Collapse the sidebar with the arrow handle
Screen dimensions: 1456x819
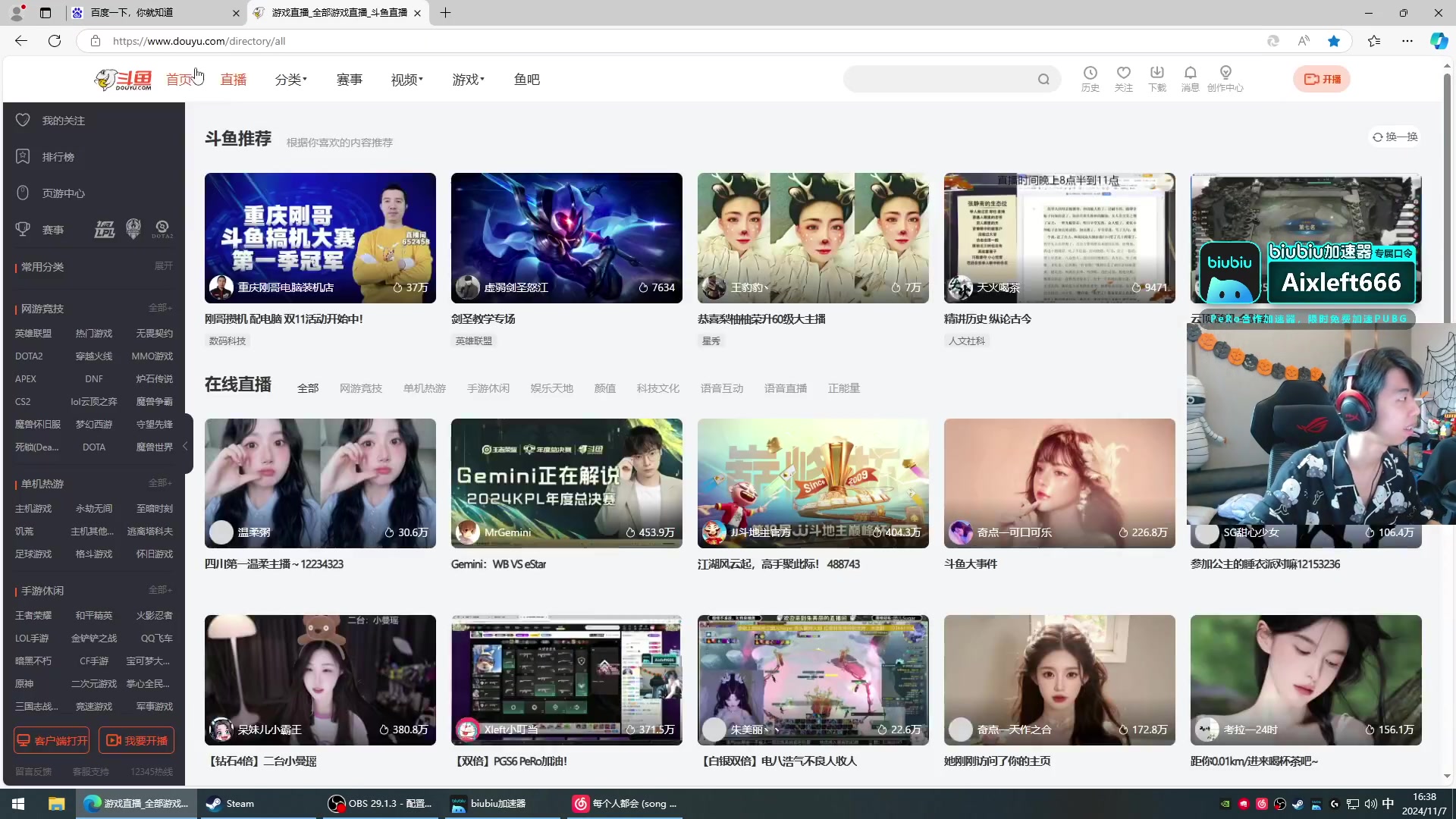(187, 446)
